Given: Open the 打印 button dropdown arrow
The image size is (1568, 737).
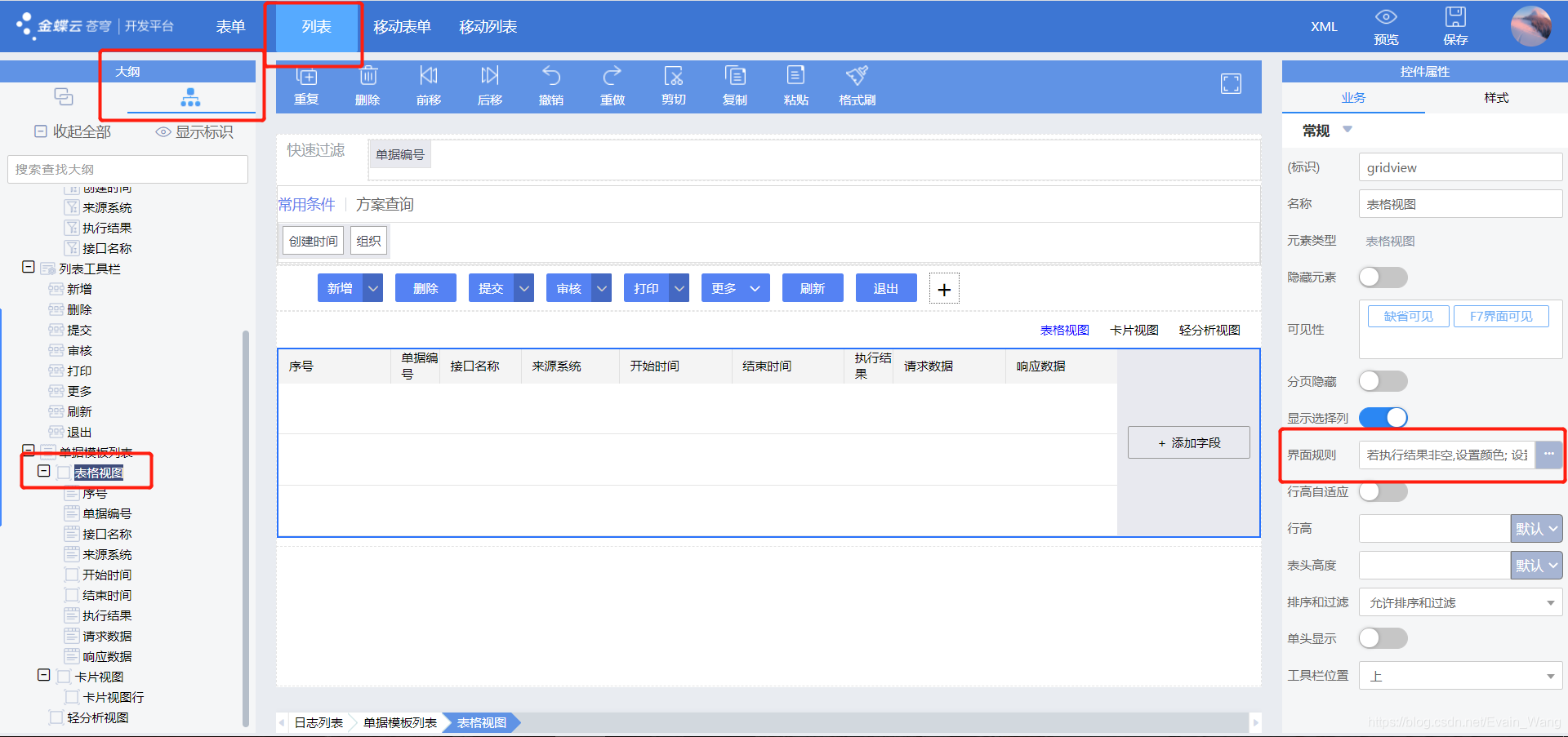Looking at the screenshot, I should tap(679, 288).
